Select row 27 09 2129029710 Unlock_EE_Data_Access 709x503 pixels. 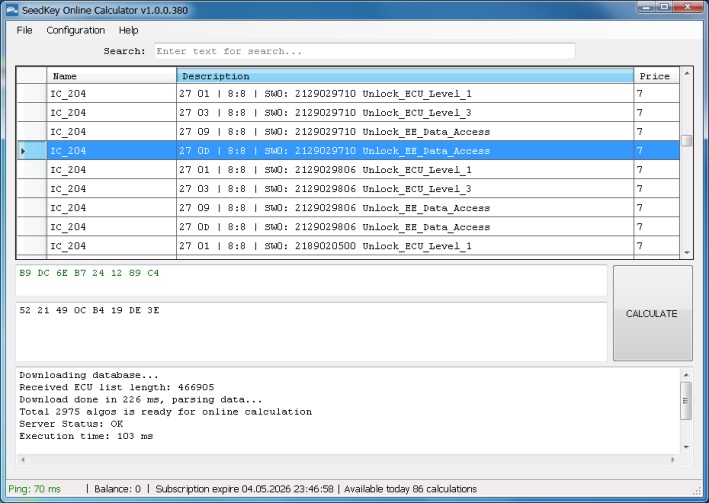(x=348, y=132)
